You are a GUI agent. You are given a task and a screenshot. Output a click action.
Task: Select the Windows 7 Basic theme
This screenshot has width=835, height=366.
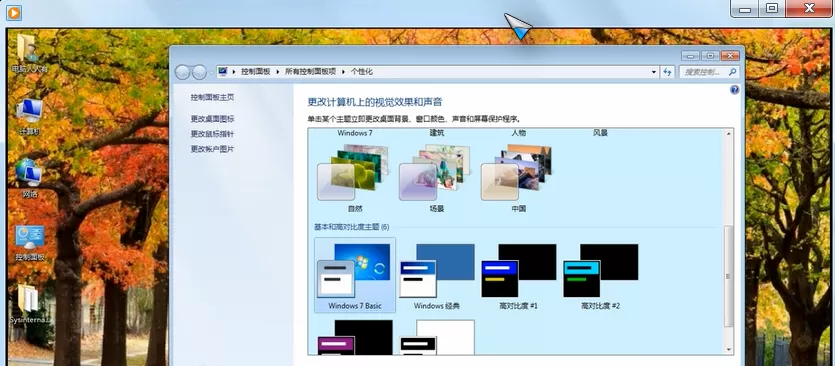click(x=355, y=275)
